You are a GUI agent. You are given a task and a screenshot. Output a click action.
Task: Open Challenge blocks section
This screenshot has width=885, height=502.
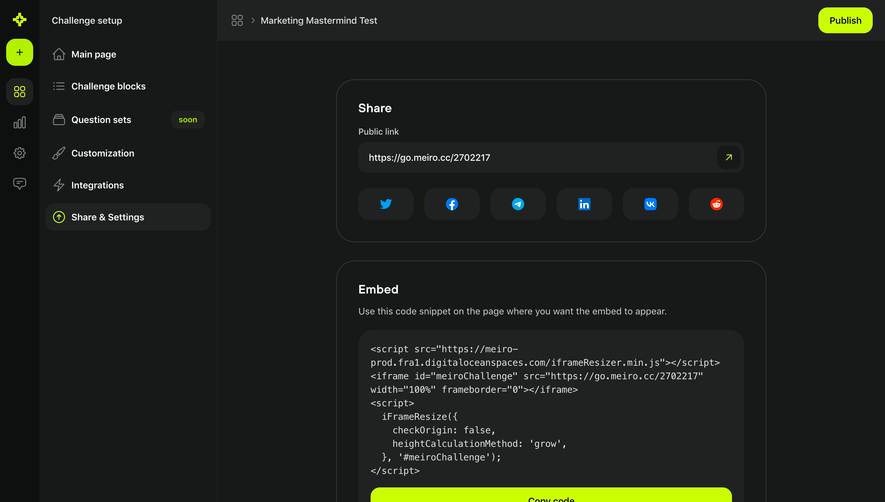tap(128, 86)
